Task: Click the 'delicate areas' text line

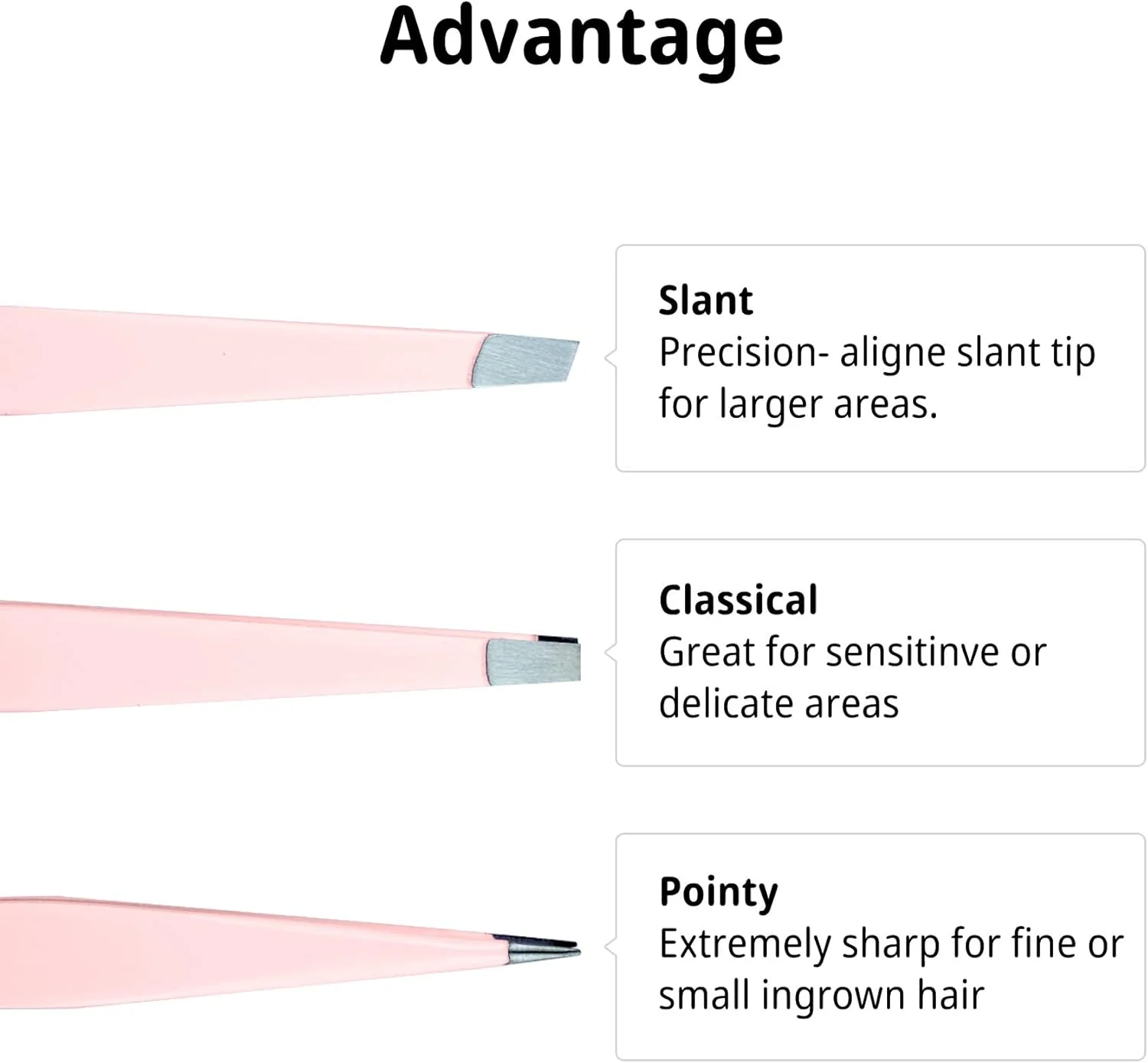Action: pos(778,704)
